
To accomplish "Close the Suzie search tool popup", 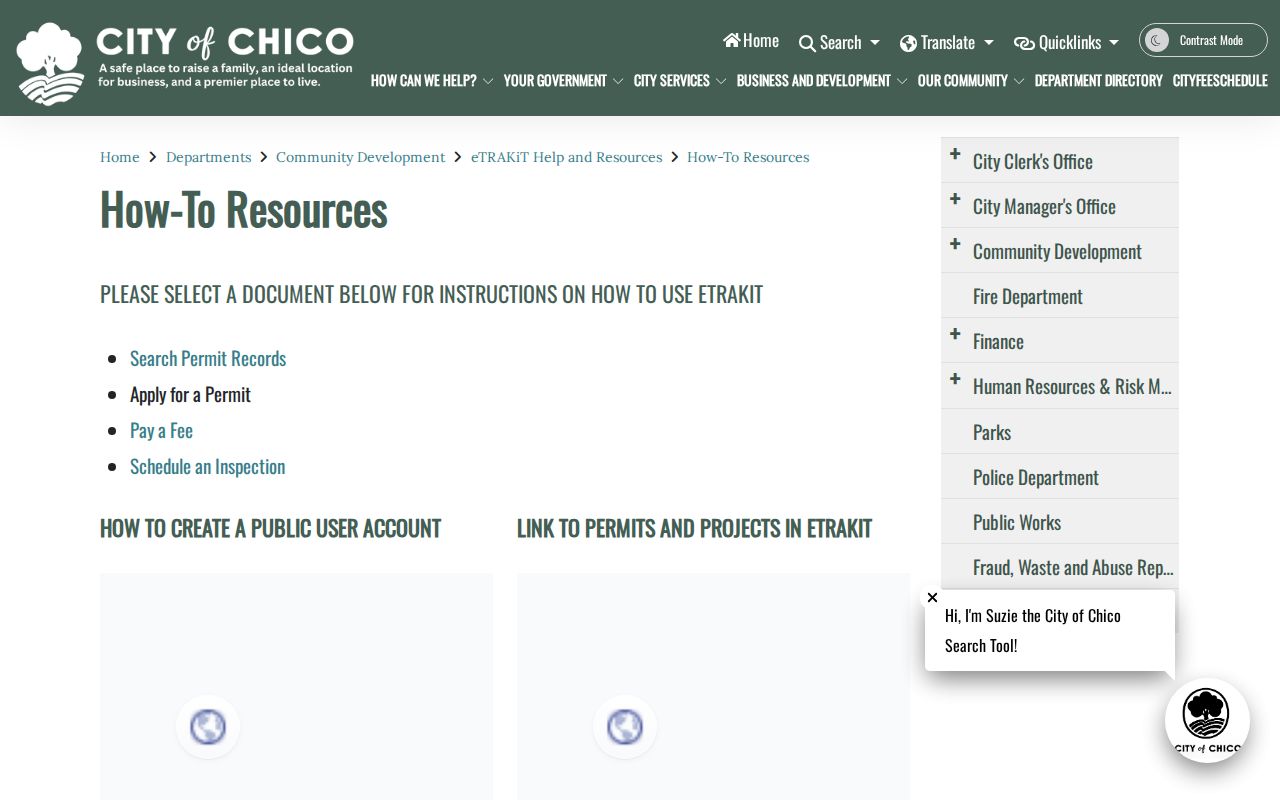I will (932, 598).
